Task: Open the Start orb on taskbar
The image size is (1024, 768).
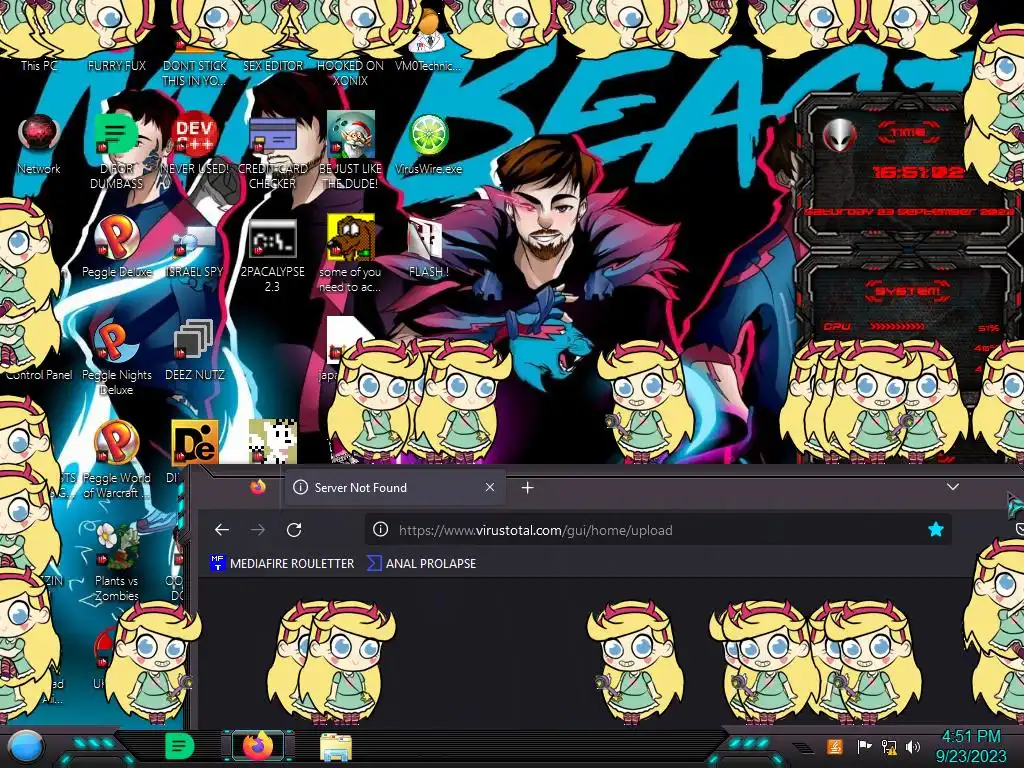Action: pos(26,747)
